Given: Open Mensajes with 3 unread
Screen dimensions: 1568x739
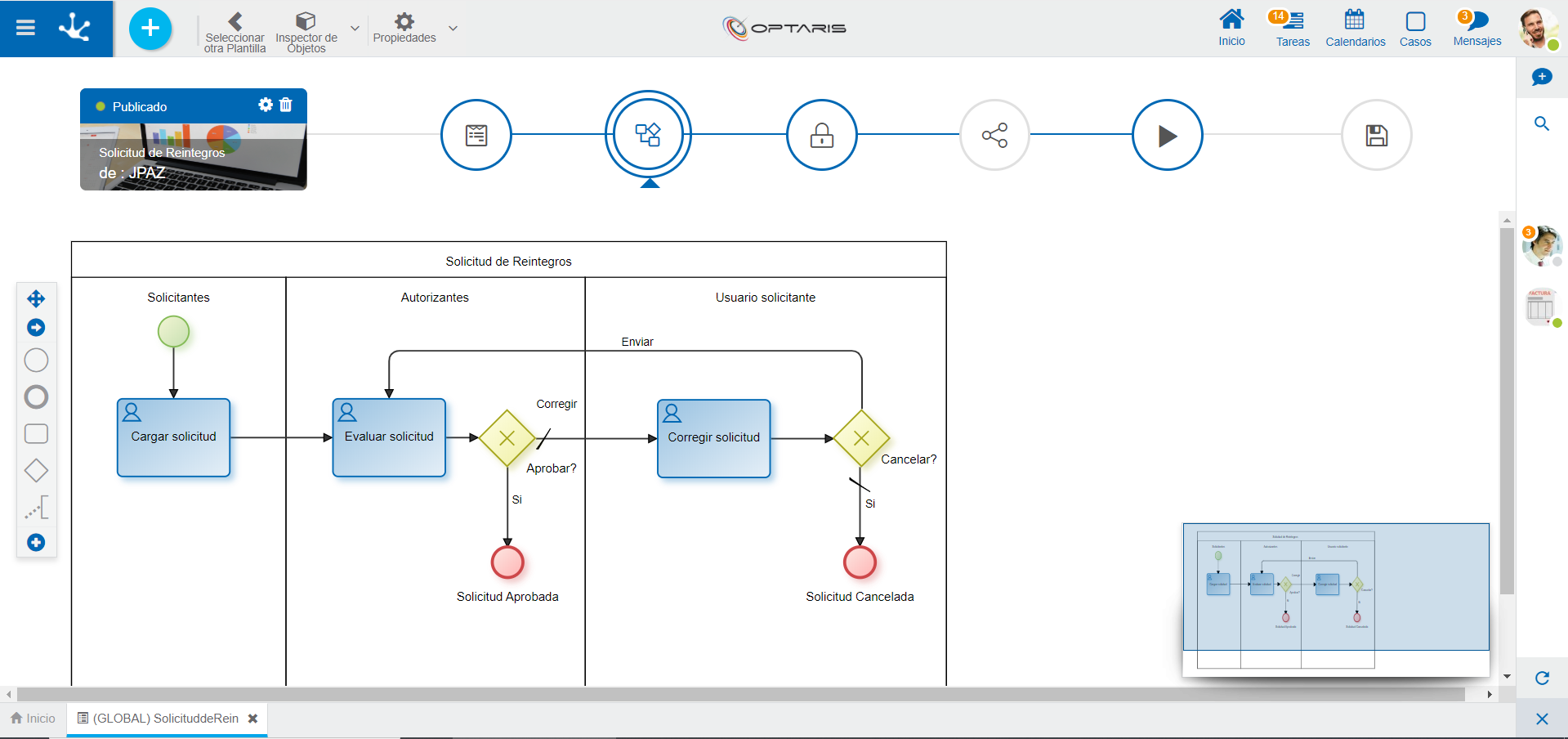Looking at the screenshot, I should 1476,28.
